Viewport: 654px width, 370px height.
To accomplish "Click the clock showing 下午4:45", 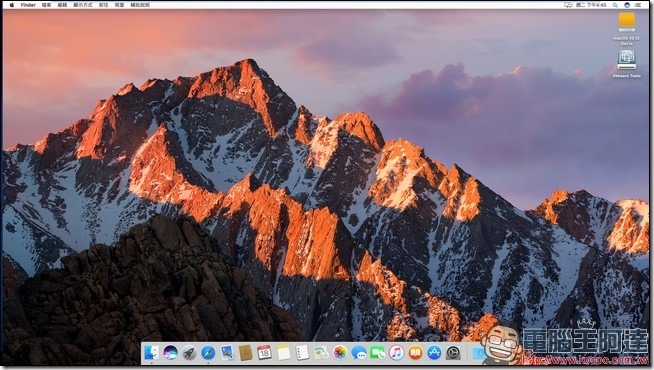I will 591,5.
